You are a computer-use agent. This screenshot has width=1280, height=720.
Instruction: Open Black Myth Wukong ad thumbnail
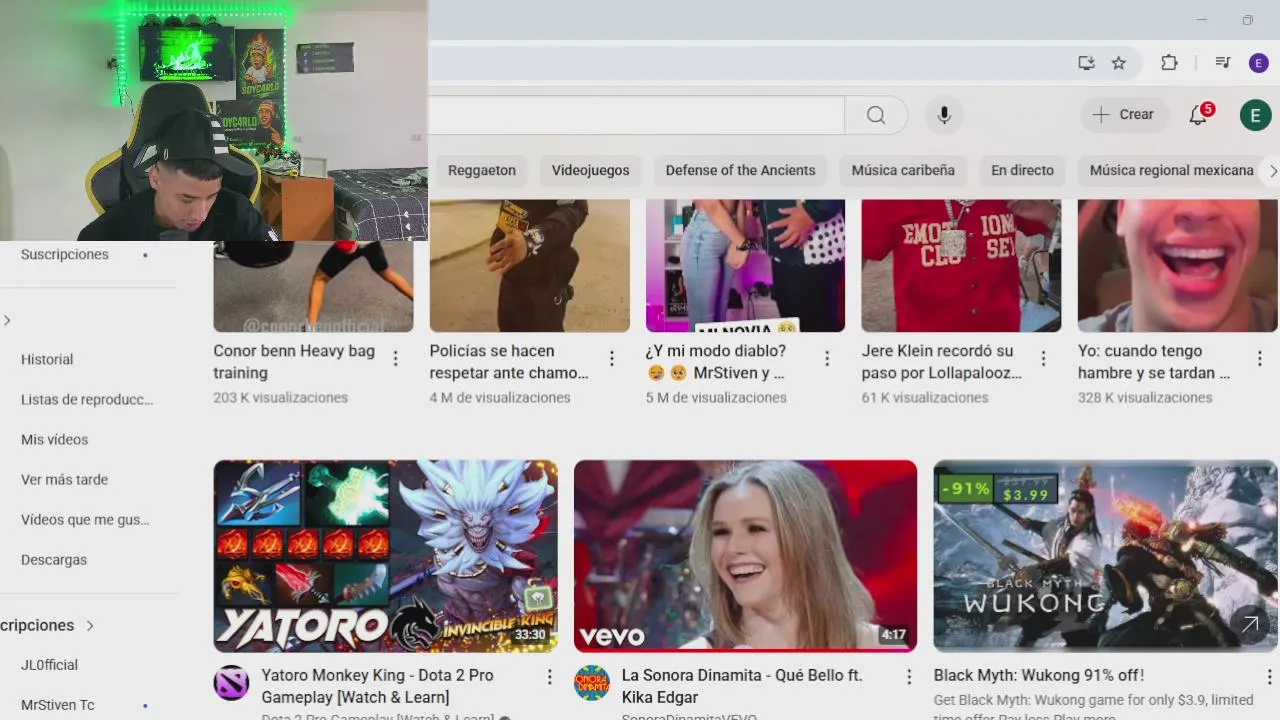(1105, 556)
